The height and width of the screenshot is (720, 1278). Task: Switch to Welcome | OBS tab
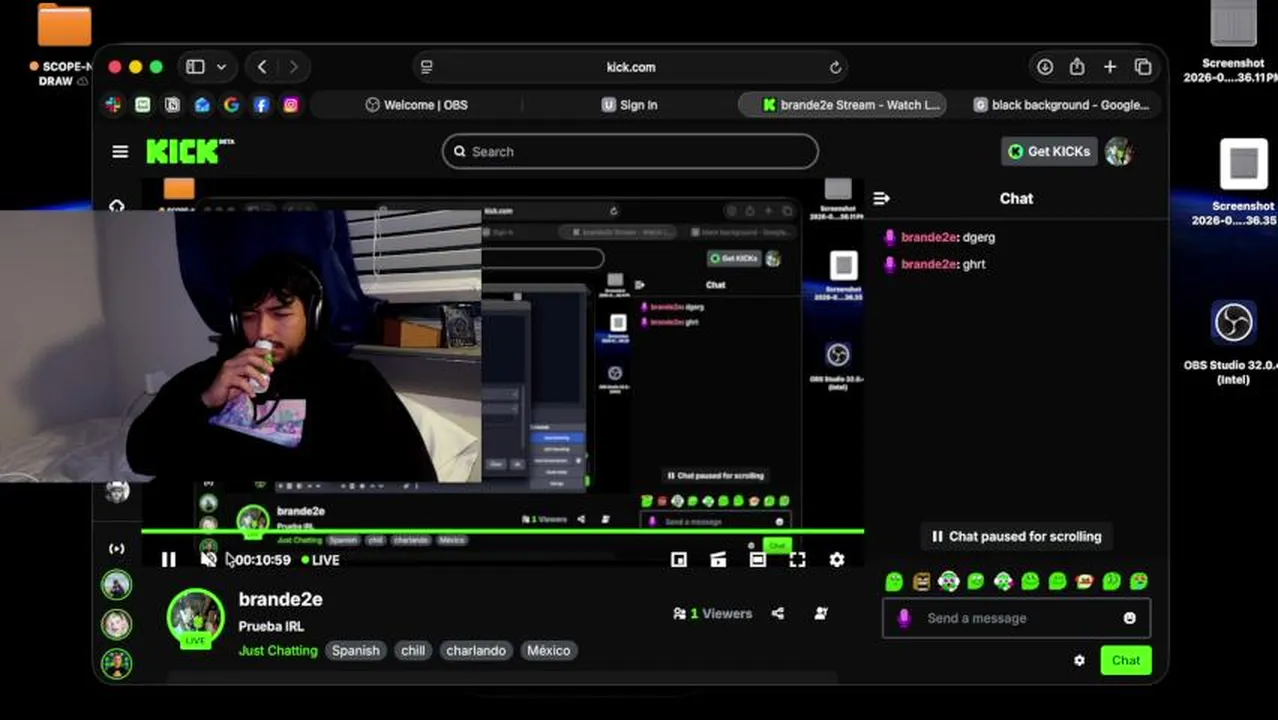pyautogui.click(x=416, y=105)
